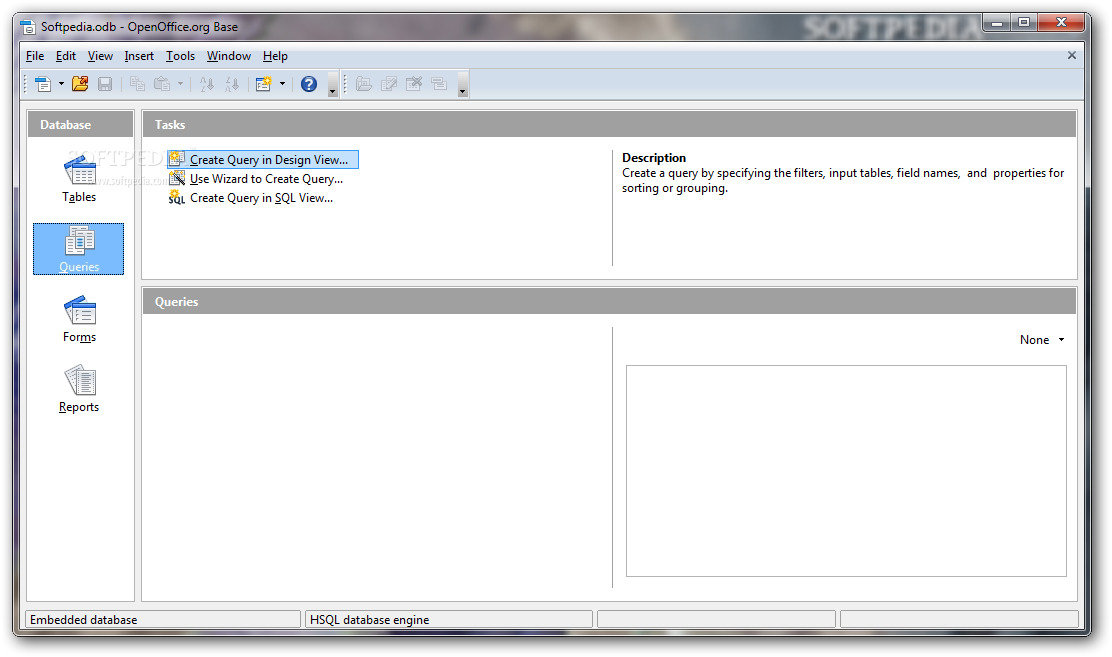Select Queries in the Database pane
This screenshot has width=1112, height=657.
click(x=79, y=249)
